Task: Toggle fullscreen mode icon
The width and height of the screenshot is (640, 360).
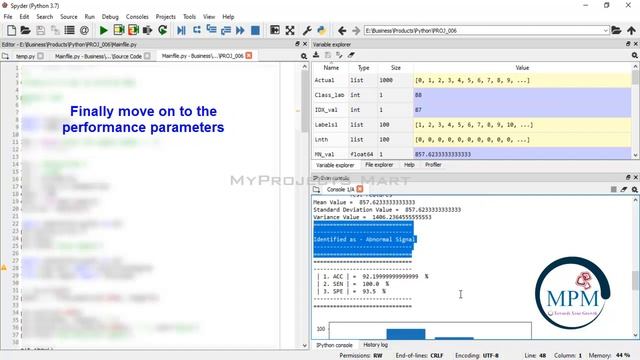Action: pos(290,30)
